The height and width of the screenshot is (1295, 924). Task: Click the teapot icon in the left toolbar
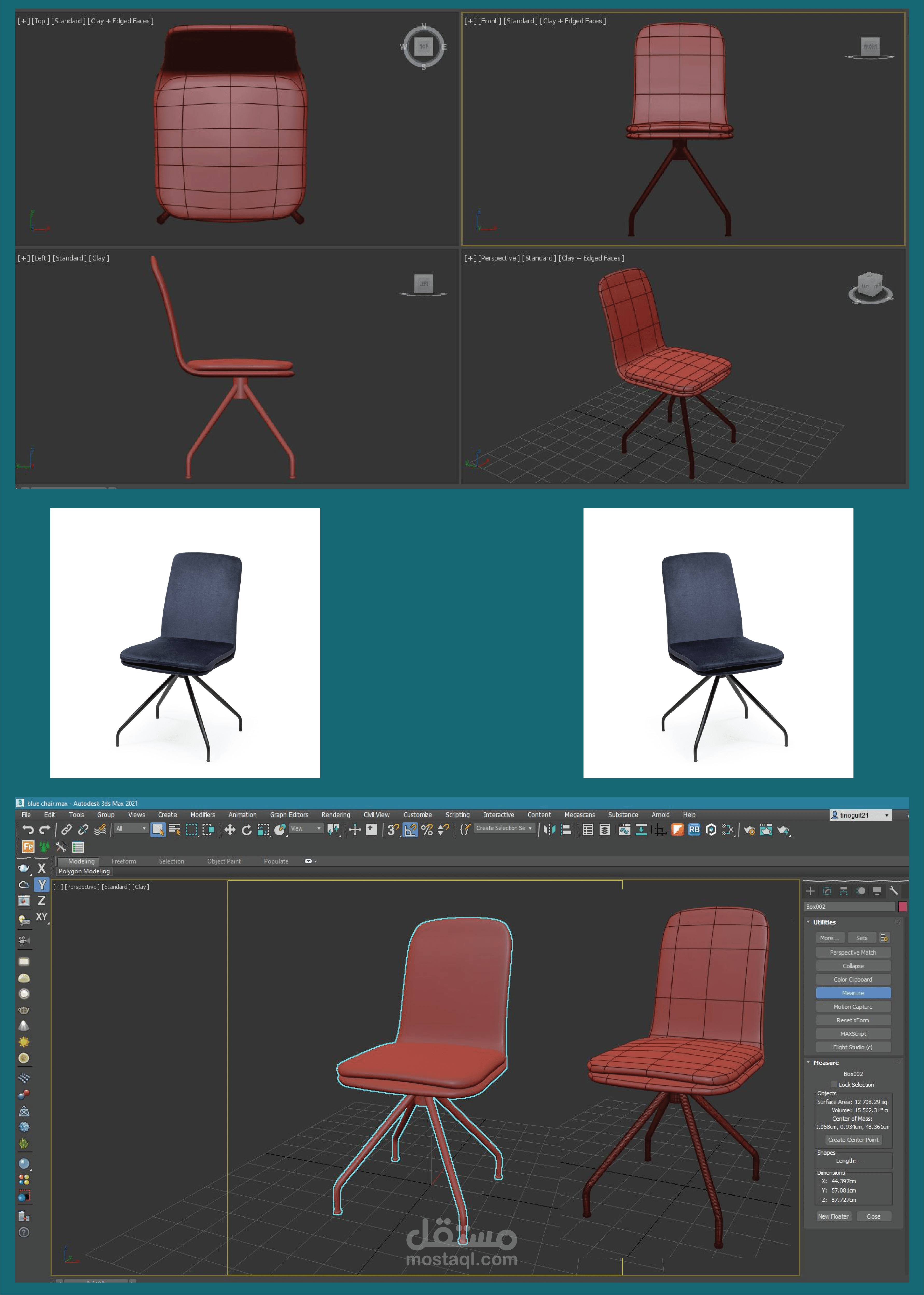[x=24, y=868]
